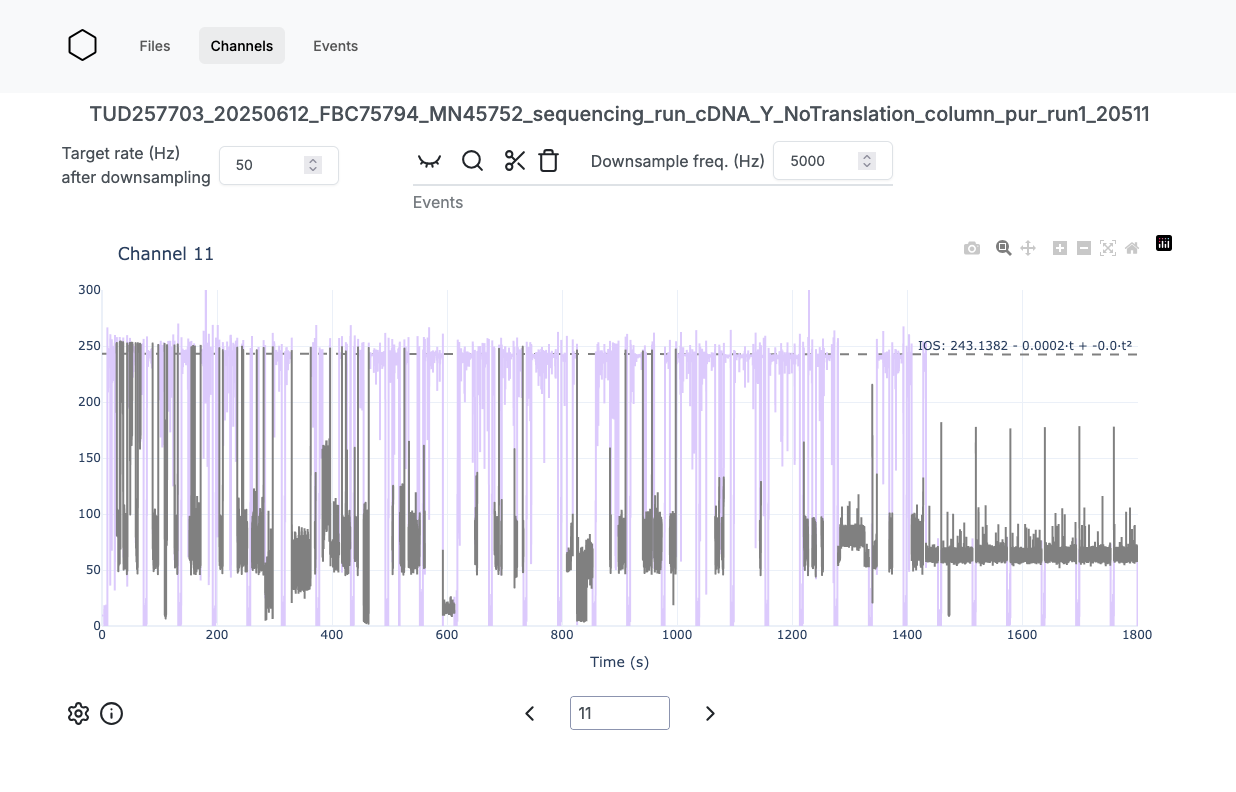The width and height of the screenshot is (1236, 792).
Task: Go to the next channel with right arrow
Action: 710,713
